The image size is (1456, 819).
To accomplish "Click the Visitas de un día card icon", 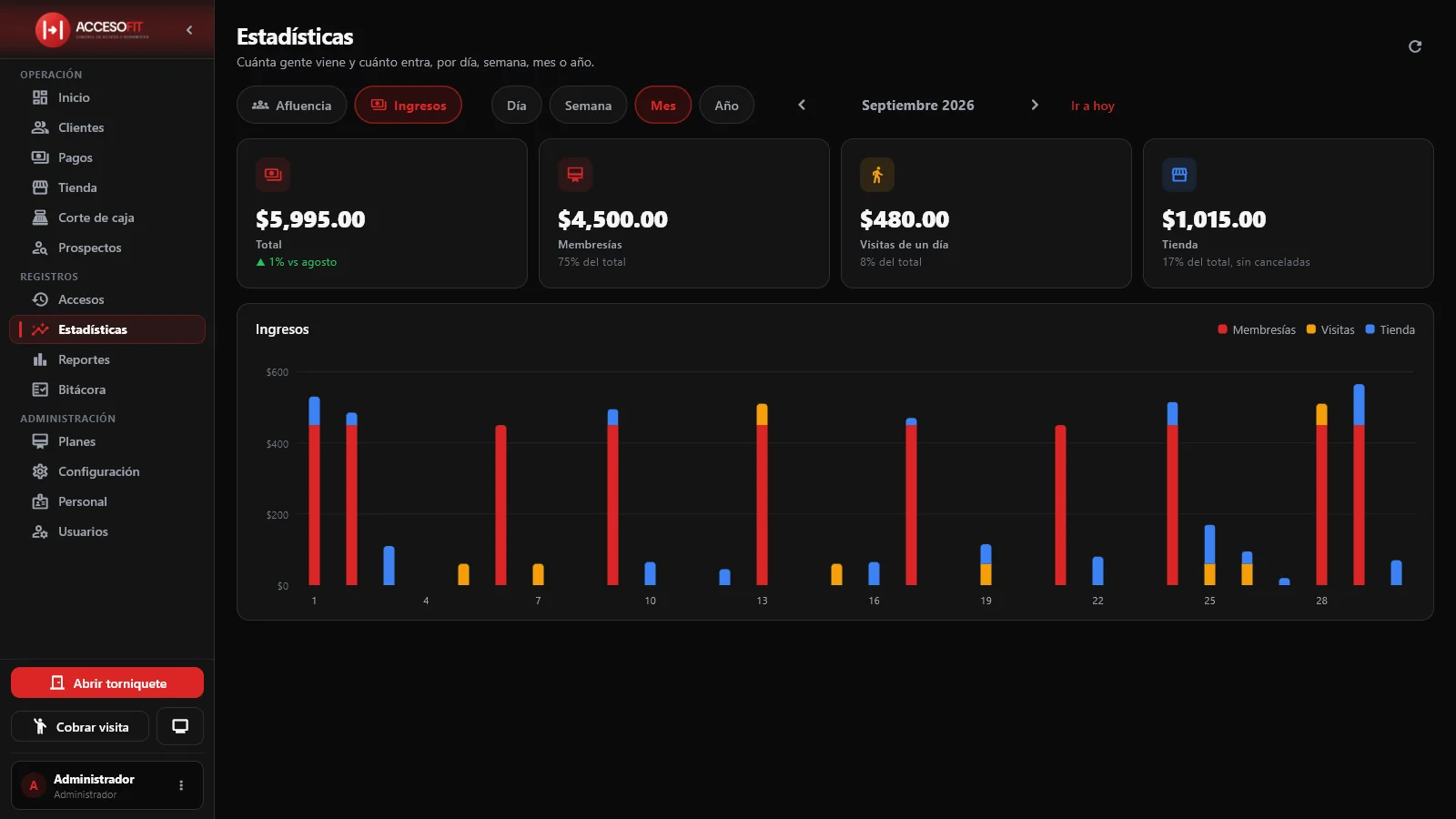I will 877,175.
